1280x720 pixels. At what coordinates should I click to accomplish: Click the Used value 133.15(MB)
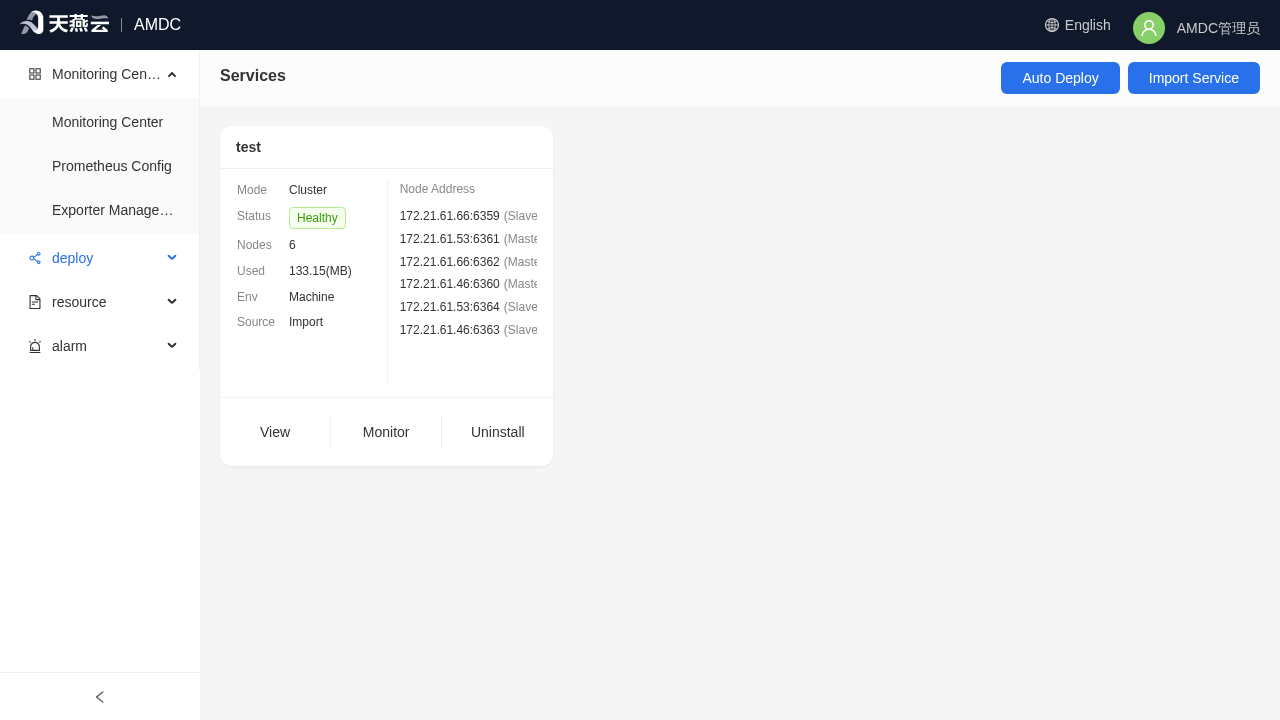point(320,271)
